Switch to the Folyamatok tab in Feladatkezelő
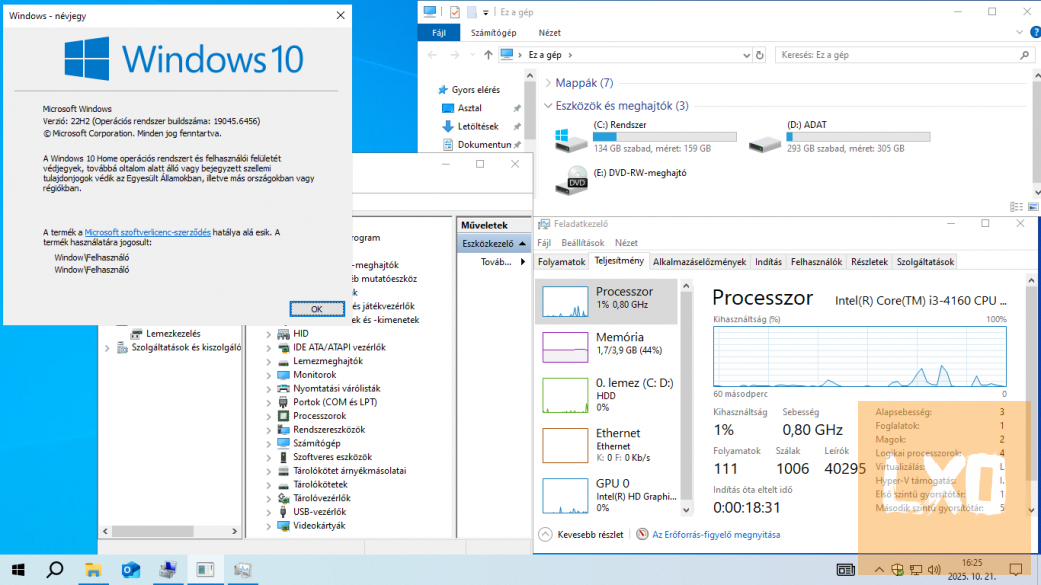This screenshot has width=1041, height=585. pos(560,261)
